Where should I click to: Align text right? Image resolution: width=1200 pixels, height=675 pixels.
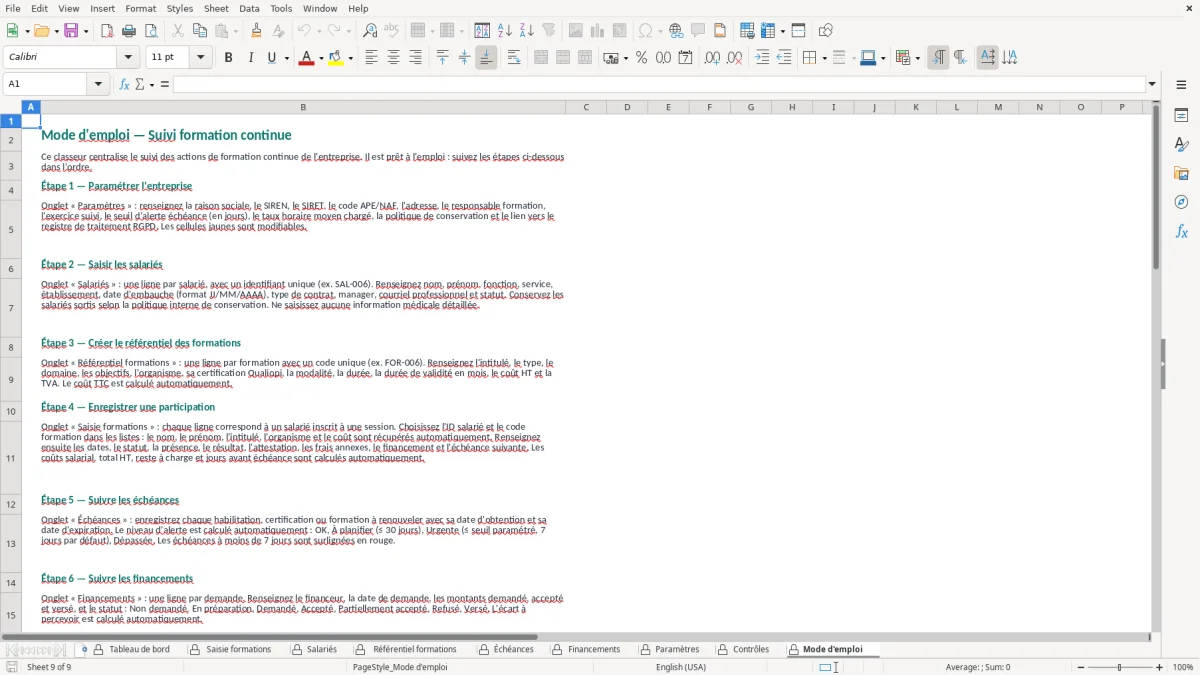click(x=415, y=58)
